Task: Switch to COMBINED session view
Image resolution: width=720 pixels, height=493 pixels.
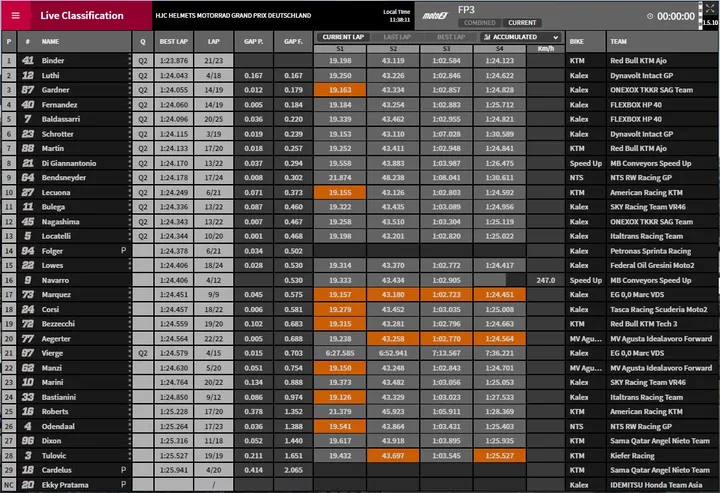Action: [479, 22]
